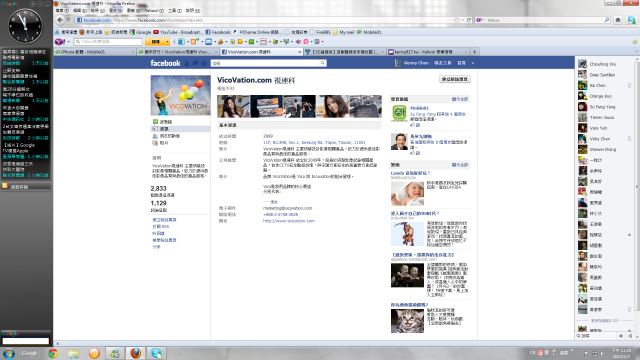Screen dimensions: 640x360
Task: Open the new tab plus button
Action: (474, 52)
